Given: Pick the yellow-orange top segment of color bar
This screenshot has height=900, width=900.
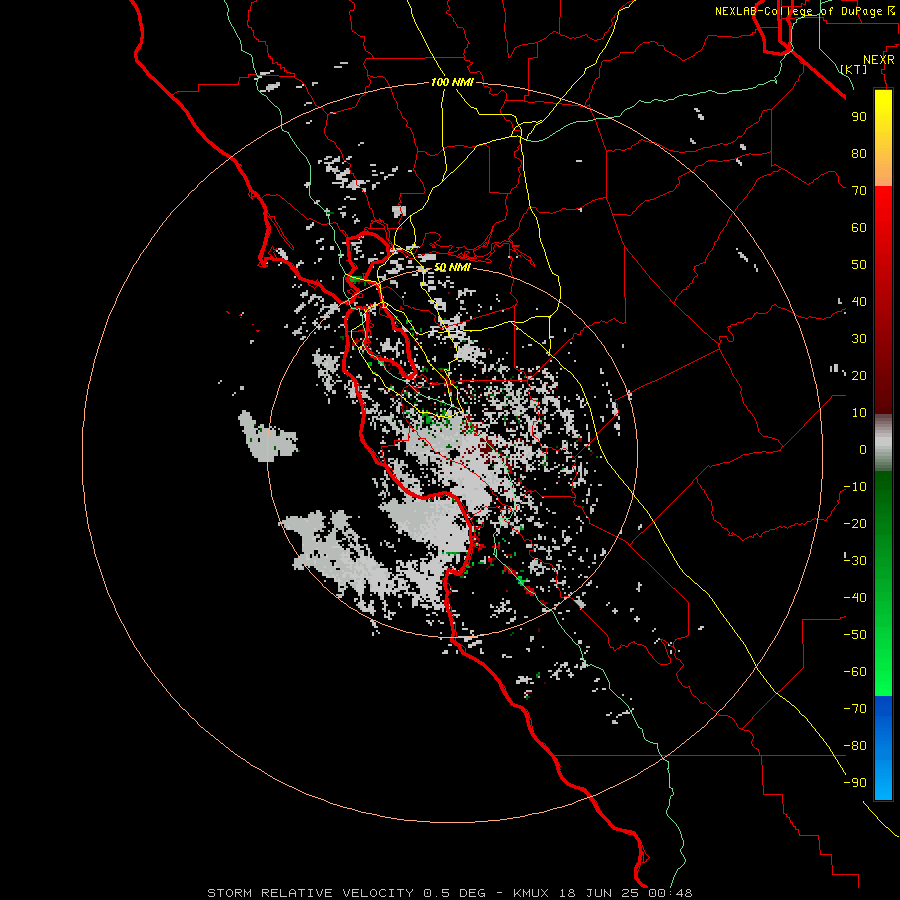Looking at the screenshot, I should (883, 138).
